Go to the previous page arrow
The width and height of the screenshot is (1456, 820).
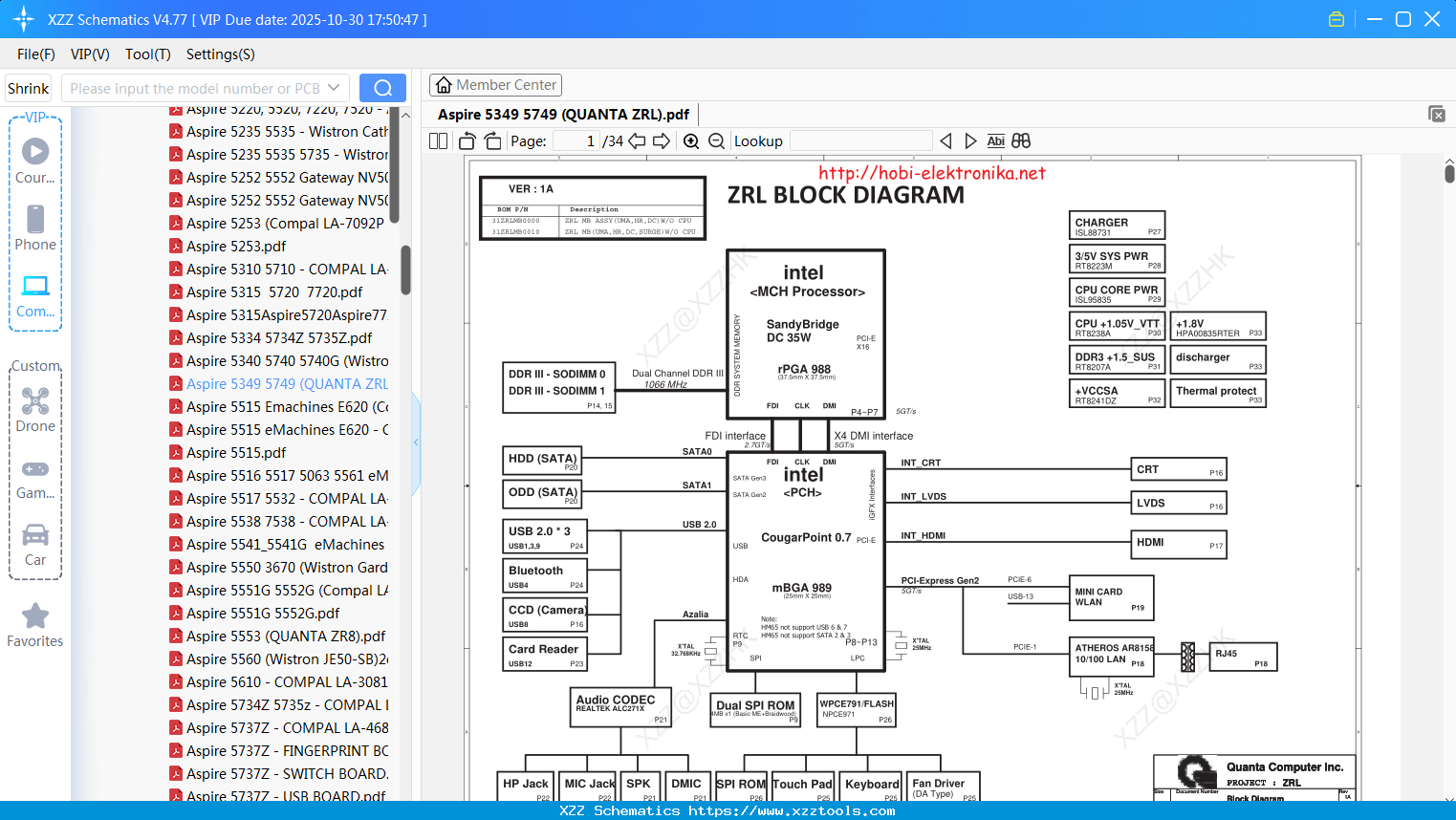click(637, 141)
